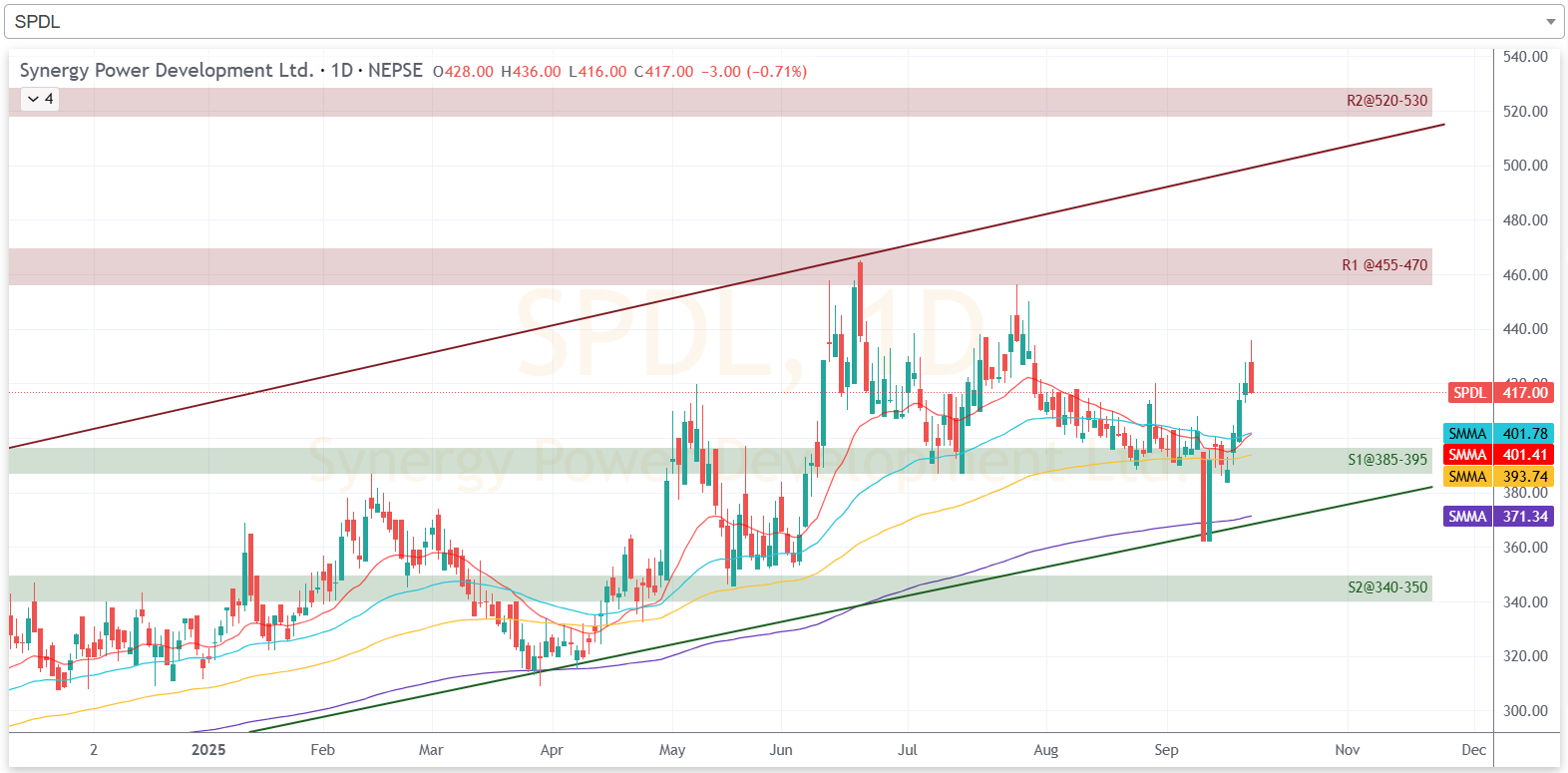The width and height of the screenshot is (1568, 773).
Task: Click the −3.00 (−0.71%) change value
Action: tap(754, 72)
